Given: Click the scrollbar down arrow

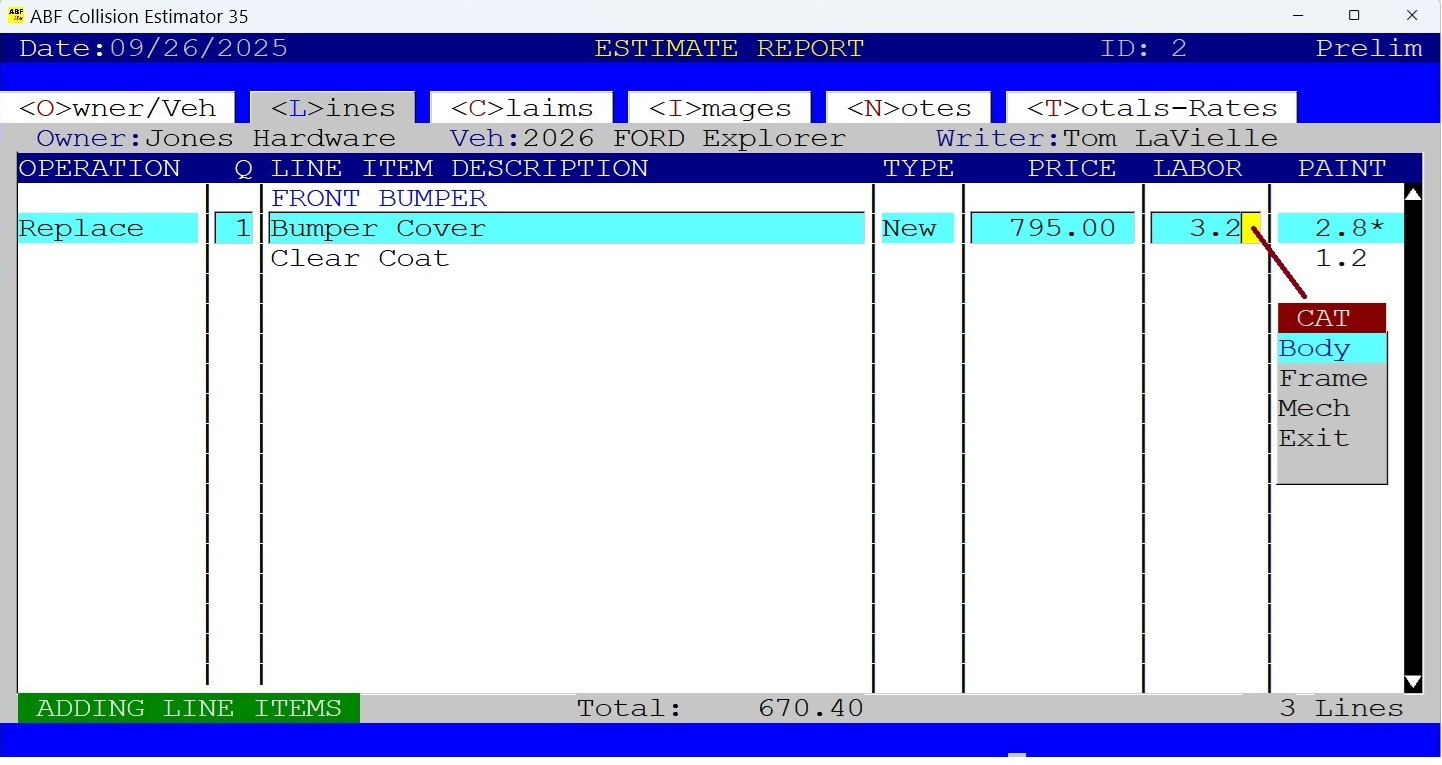Looking at the screenshot, I should (1413, 682).
